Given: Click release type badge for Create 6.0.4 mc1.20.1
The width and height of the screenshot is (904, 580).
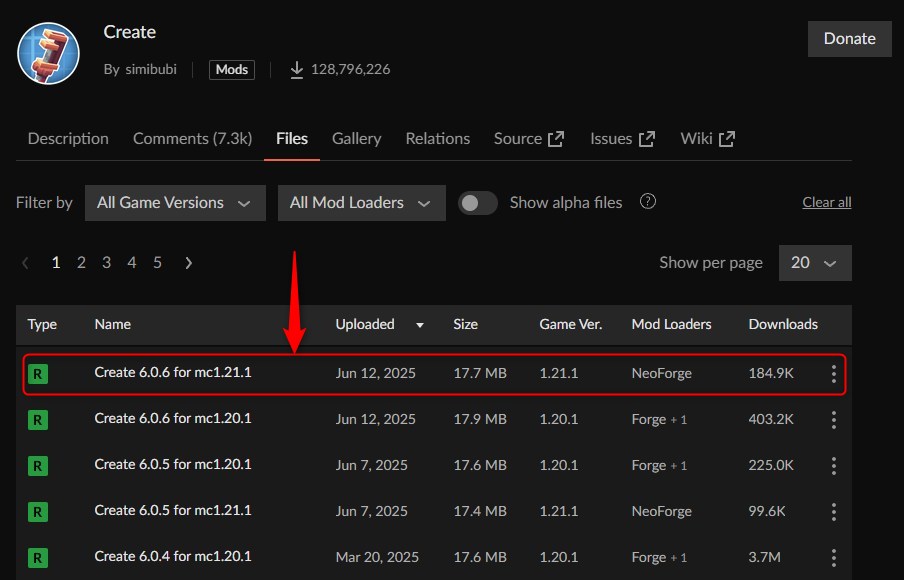Looking at the screenshot, I should (x=38, y=558).
